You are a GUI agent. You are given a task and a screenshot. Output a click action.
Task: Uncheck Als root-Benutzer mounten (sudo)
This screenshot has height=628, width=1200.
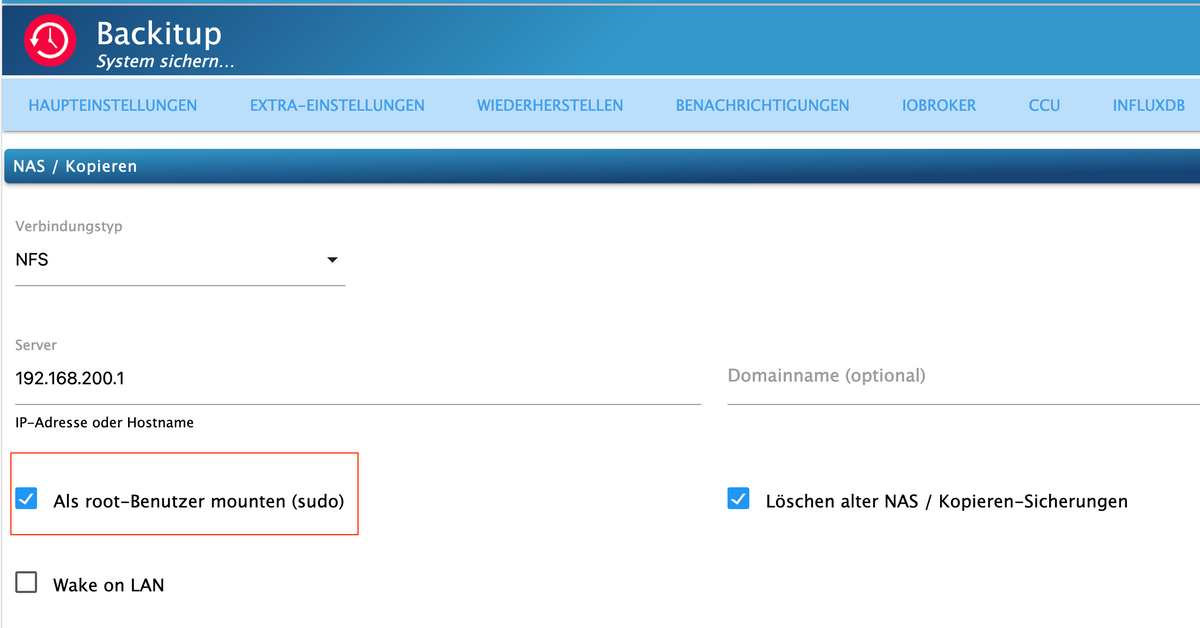[26, 500]
